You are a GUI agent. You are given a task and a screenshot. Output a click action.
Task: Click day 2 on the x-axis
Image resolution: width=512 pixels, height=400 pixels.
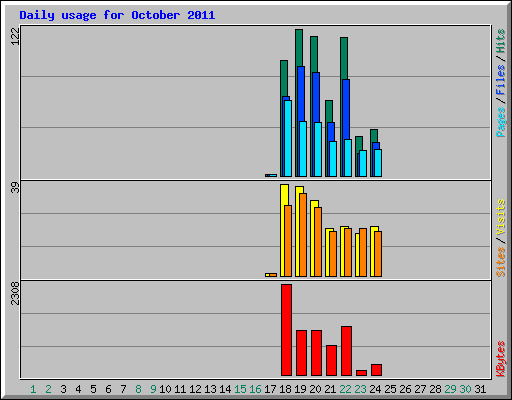click(48, 389)
